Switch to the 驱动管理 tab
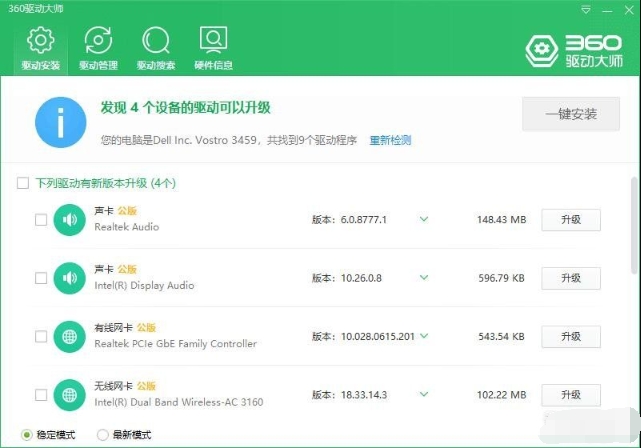 (98, 48)
